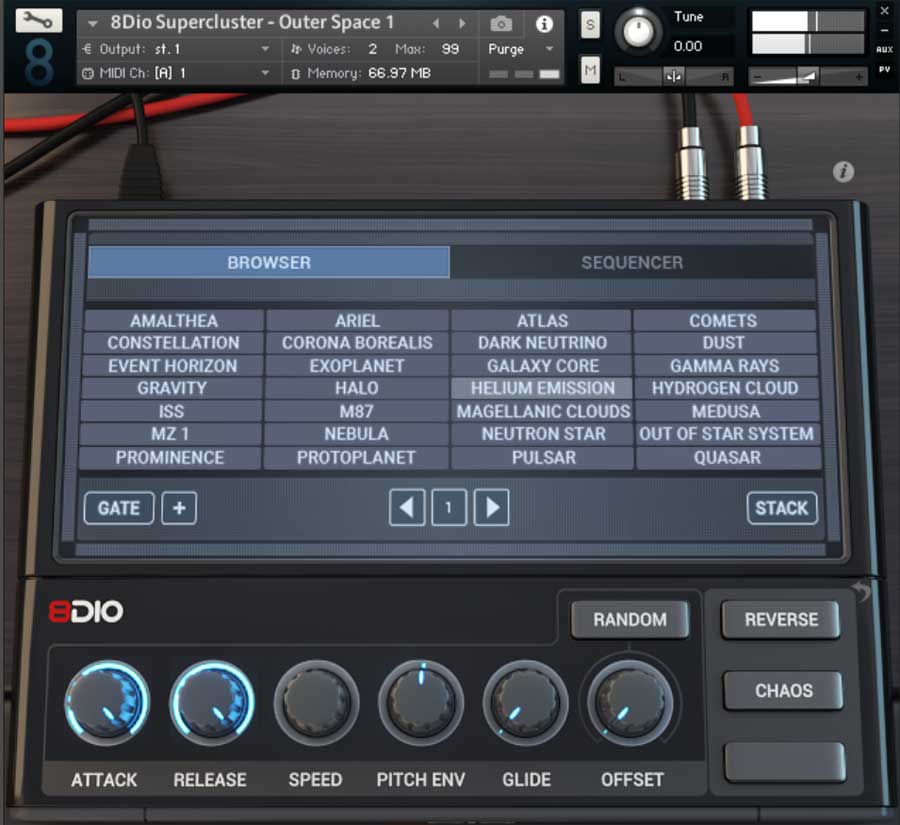Select the PROTOPLANET preset

(356, 458)
